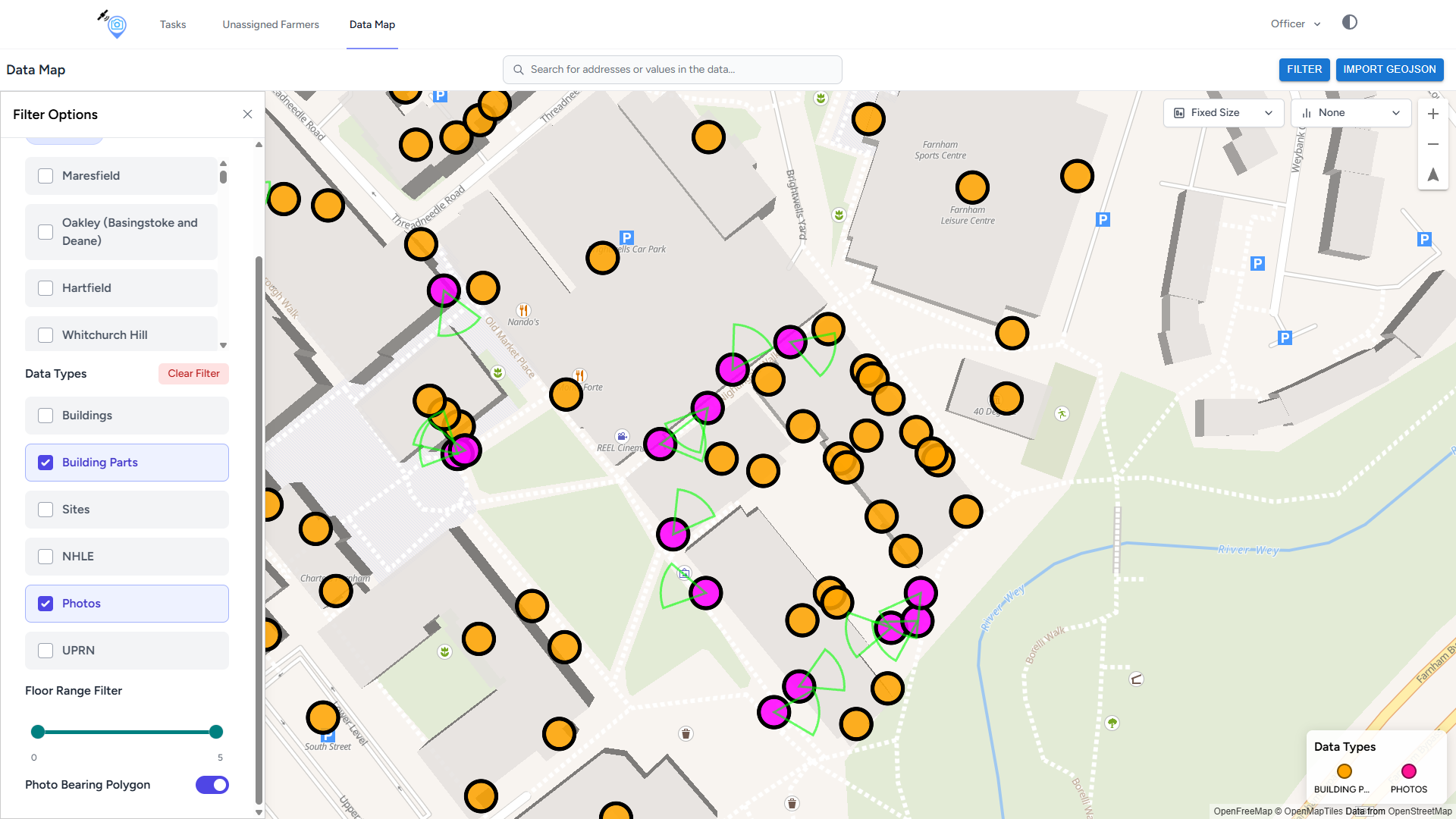Uncheck the Building Parts checkbox
This screenshot has width=1456, height=819.
46,463
